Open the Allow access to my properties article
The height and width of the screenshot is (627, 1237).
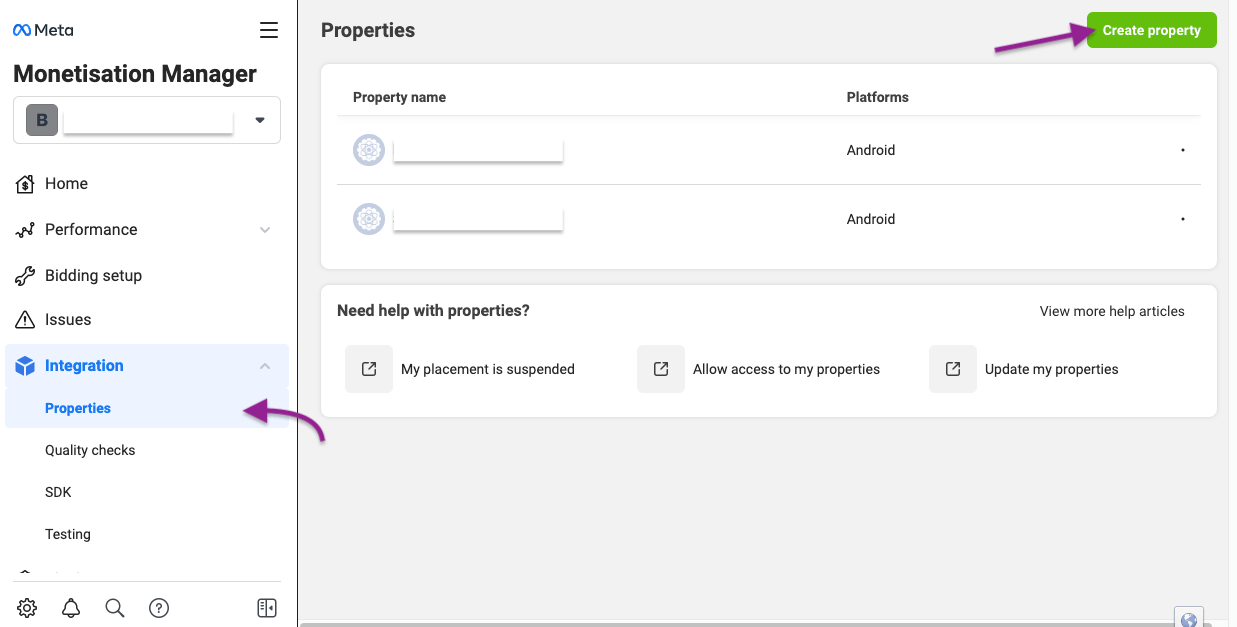786,368
